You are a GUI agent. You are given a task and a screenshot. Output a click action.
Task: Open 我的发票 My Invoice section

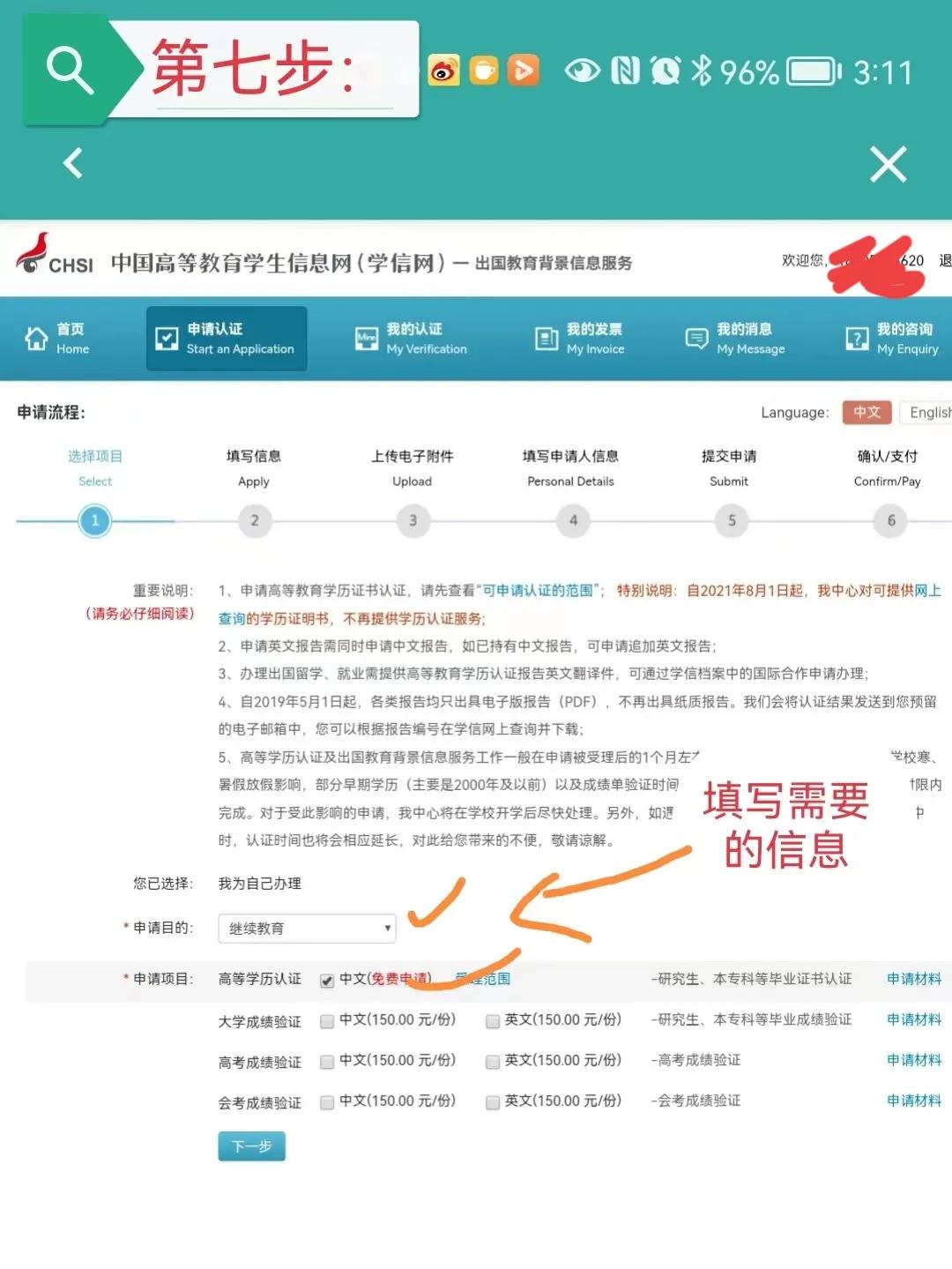[581, 339]
